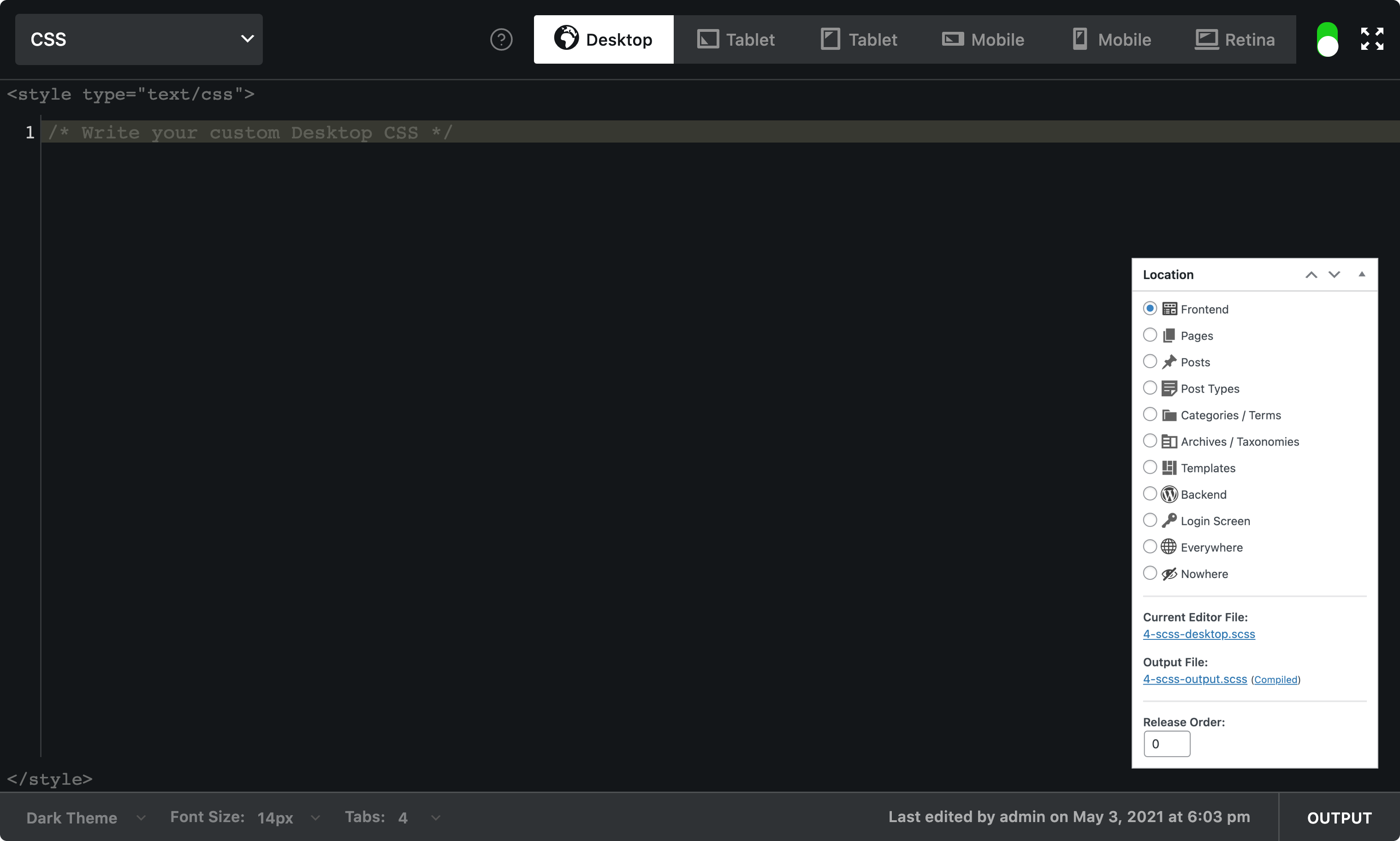Collapse the Location panel
1400x841 pixels.
point(1362,274)
